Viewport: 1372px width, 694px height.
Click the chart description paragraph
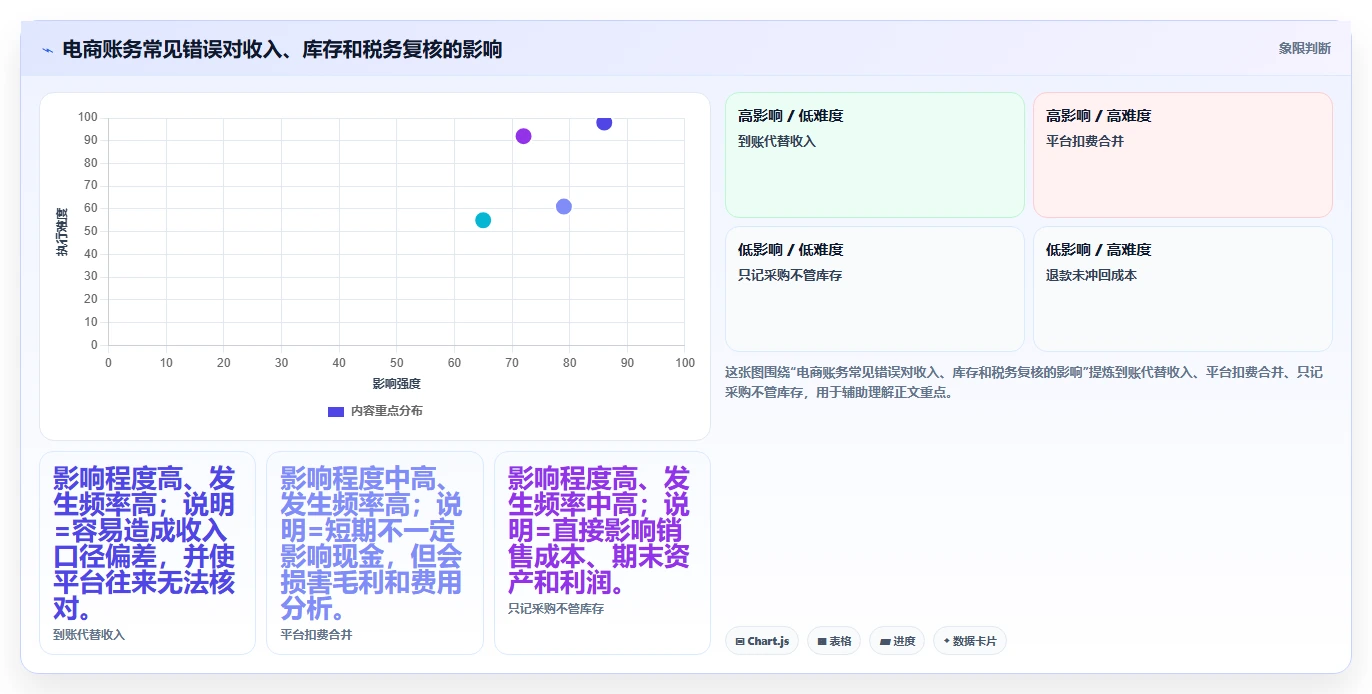click(x=1024, y=382)
